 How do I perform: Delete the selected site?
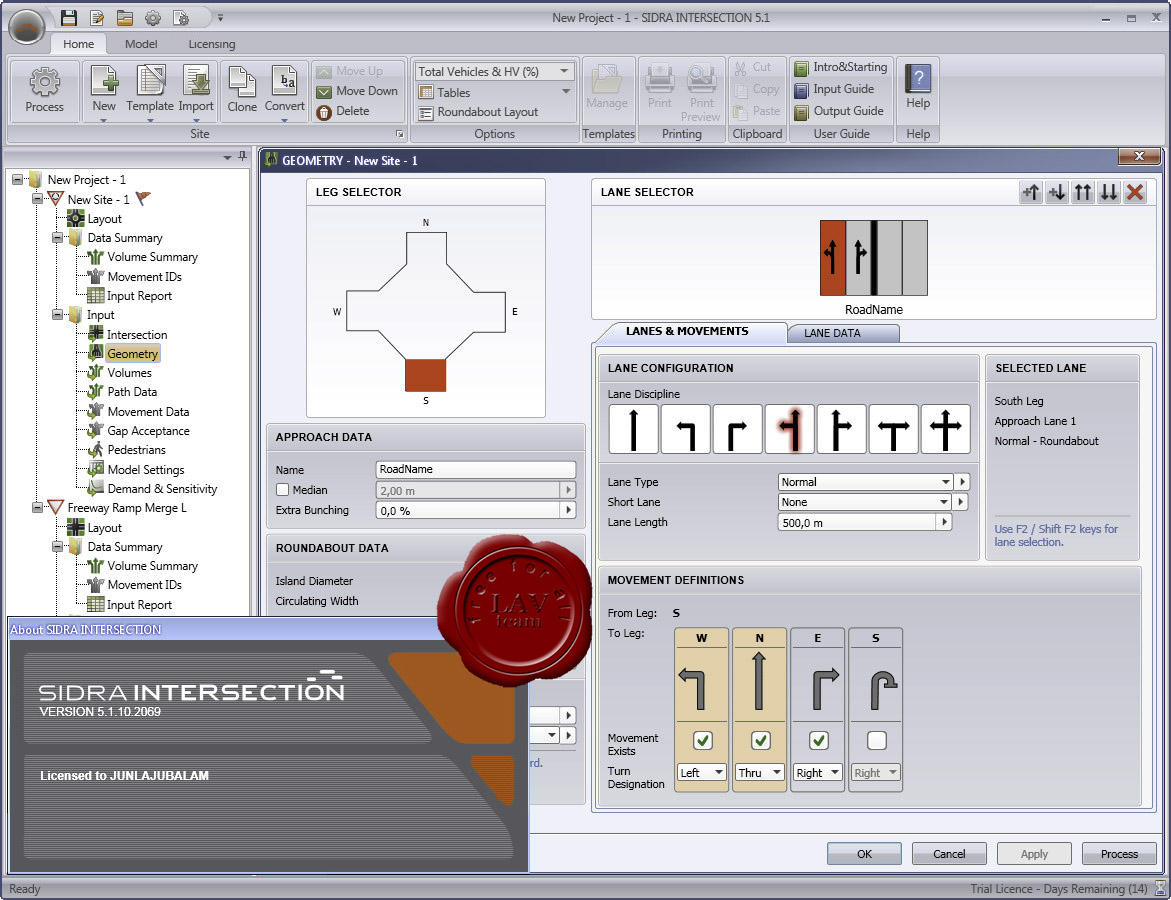coord(343,111)
